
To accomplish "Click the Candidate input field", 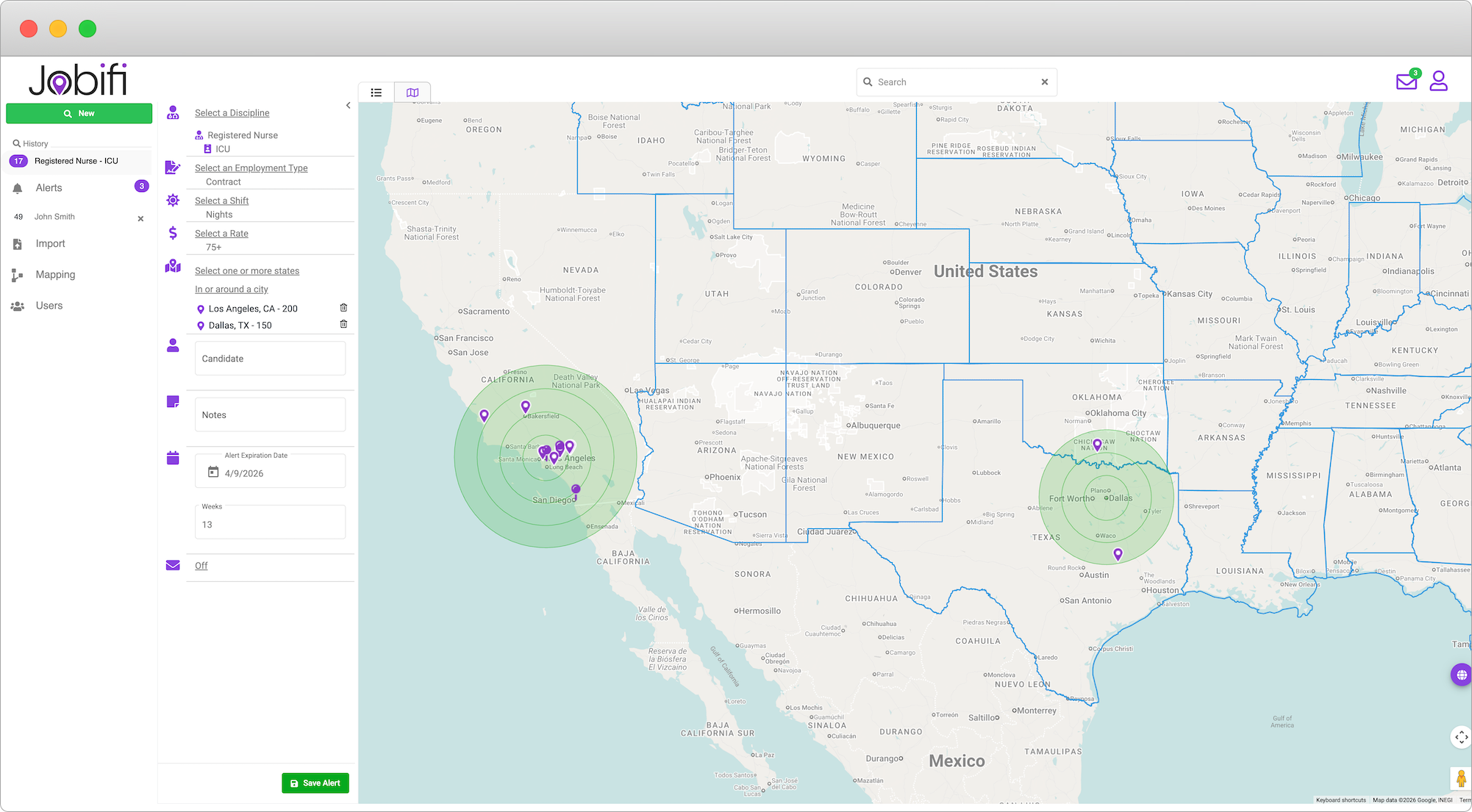I will 270,359.
